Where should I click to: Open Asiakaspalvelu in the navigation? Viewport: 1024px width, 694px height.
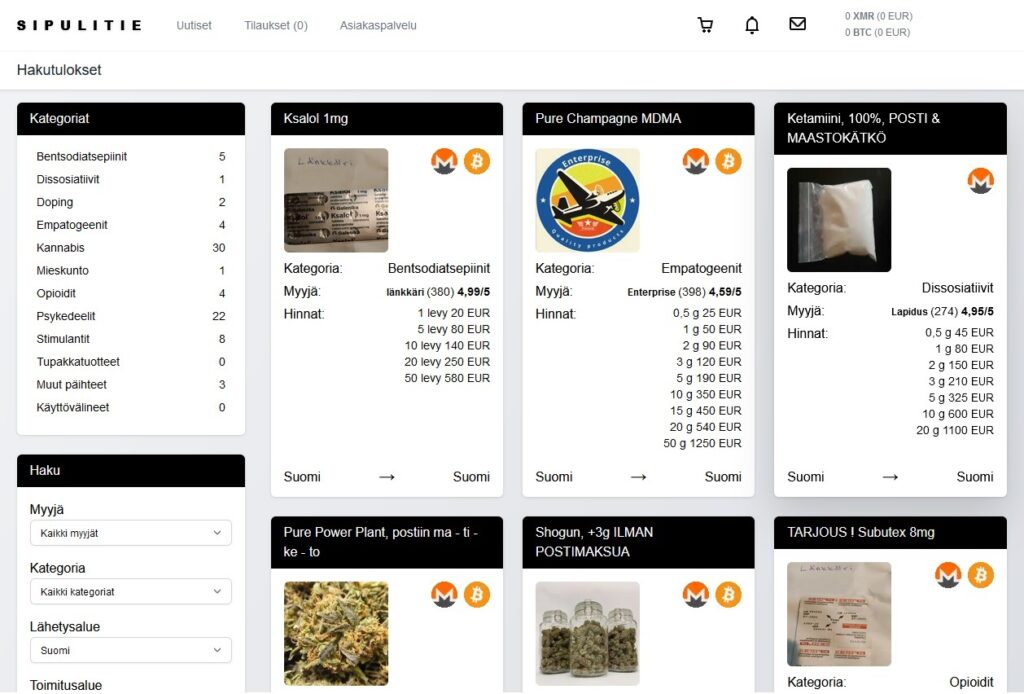click(378, 25)
